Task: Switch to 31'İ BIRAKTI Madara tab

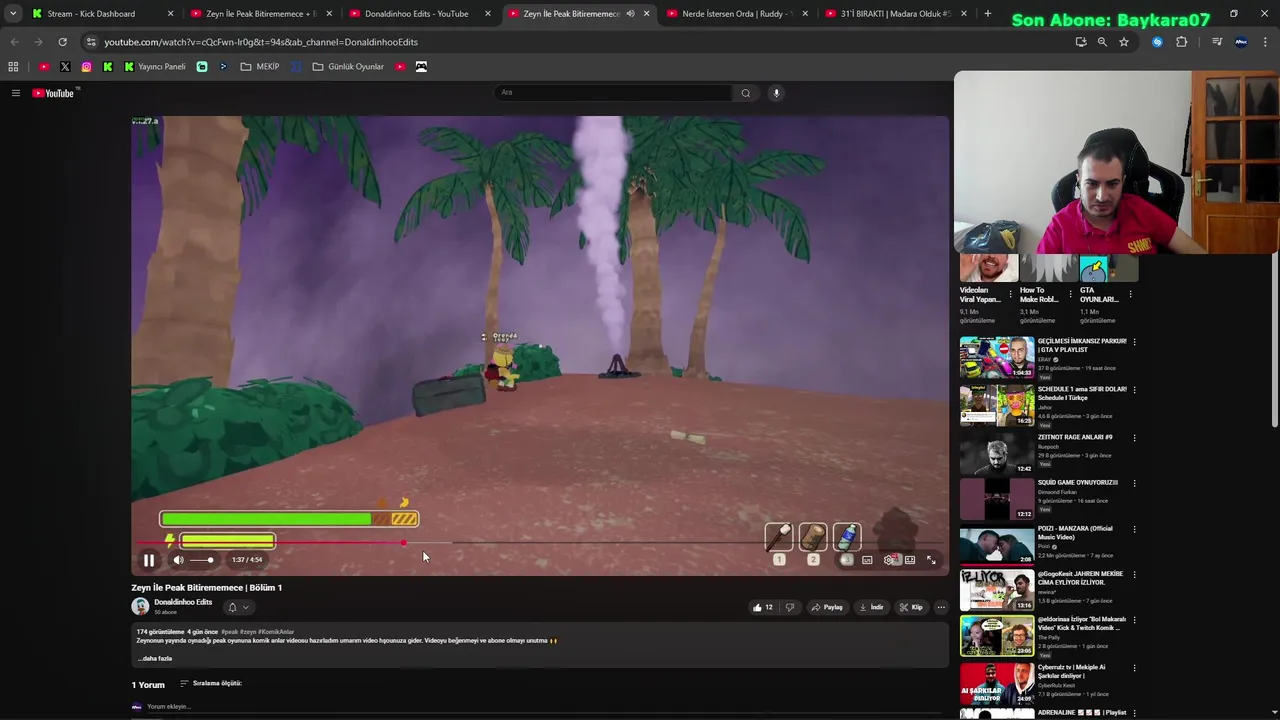Action: [x=895, y=14]
